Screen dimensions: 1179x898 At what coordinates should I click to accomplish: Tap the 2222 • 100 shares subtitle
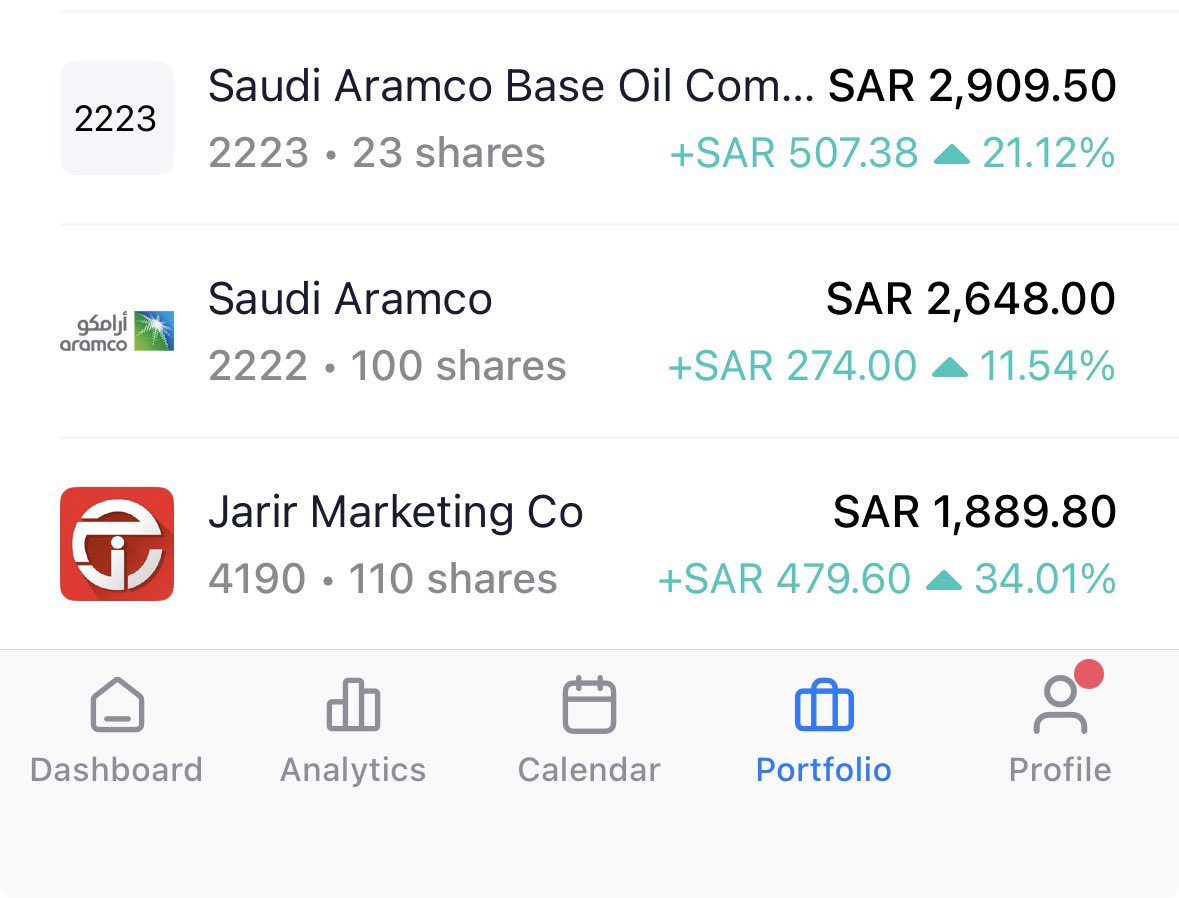tap(387, 366)
